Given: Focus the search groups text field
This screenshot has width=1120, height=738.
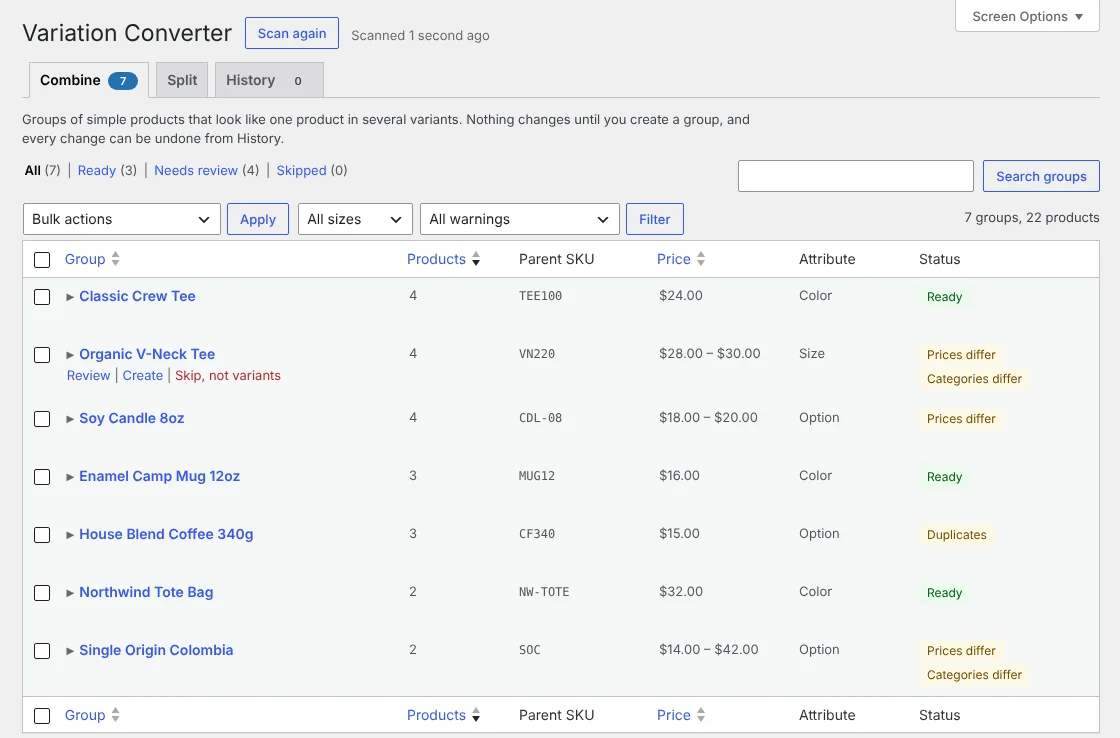Looking at the screenshot, I should pos(856,176).
